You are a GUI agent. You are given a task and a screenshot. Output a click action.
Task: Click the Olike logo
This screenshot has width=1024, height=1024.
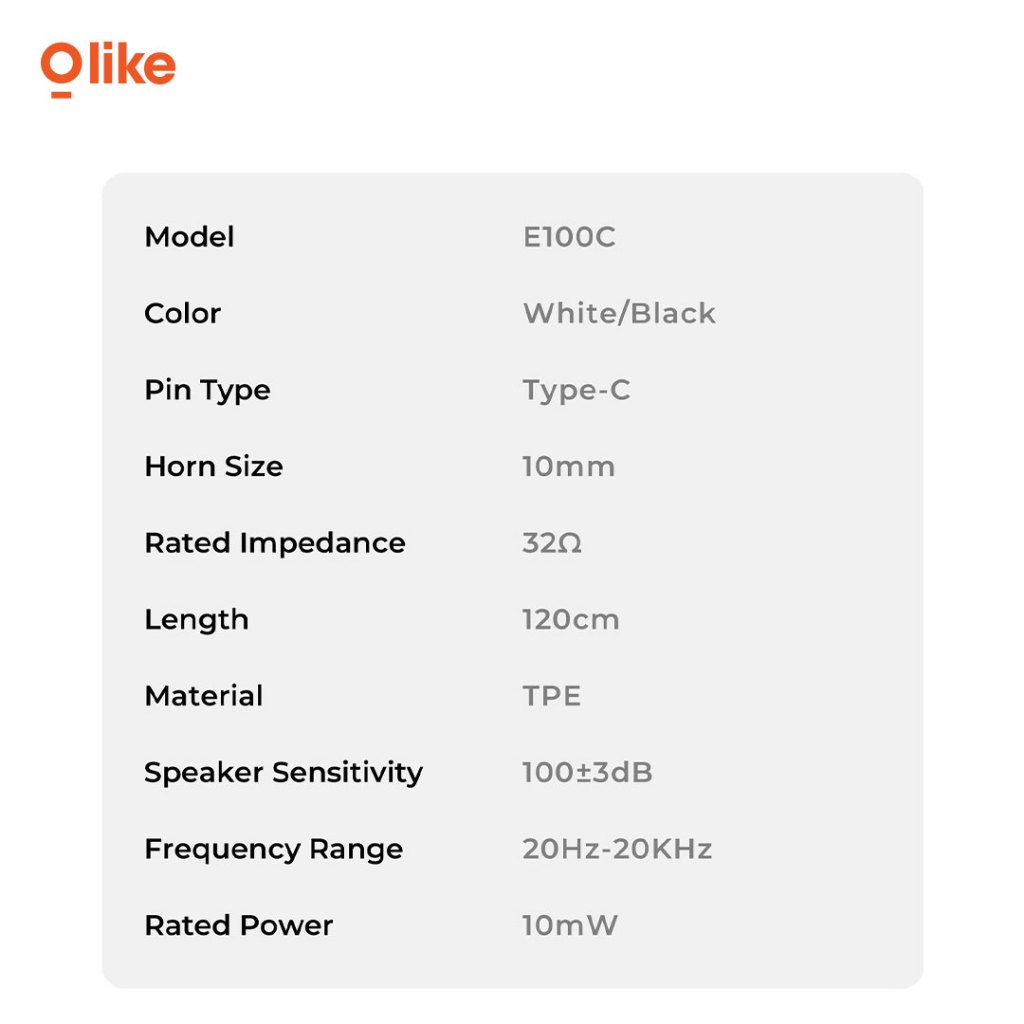pyautogui.click(x=108, y=68)
